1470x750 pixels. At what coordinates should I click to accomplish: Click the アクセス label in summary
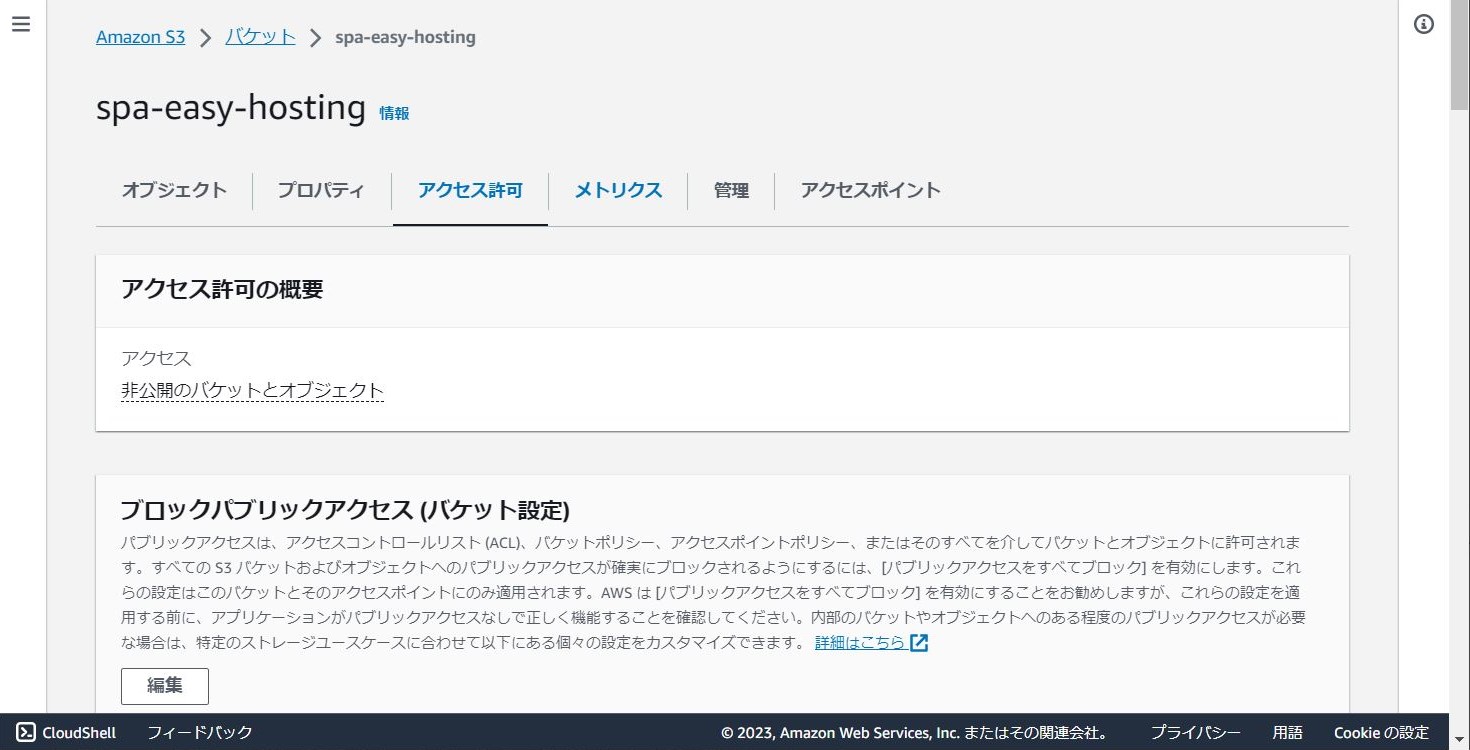coord(156,358)
